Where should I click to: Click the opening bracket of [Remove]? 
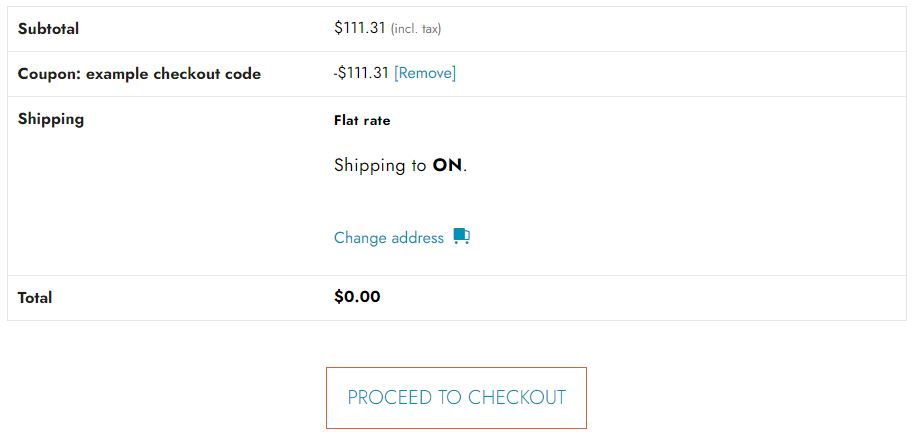click(x=397, y=73)
